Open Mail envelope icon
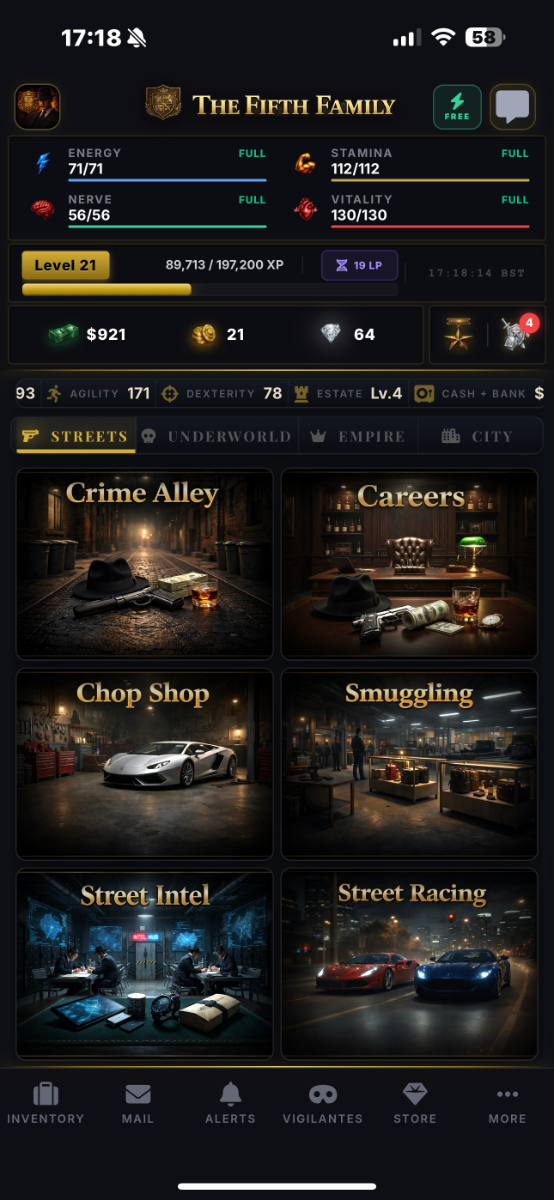The height and width of the screenshot is (1200, 554). tap(138, 1104)
